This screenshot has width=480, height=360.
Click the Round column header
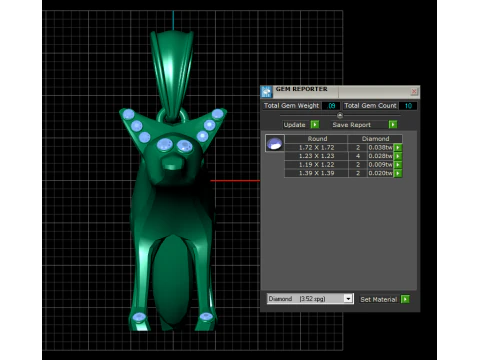(317, 139)
